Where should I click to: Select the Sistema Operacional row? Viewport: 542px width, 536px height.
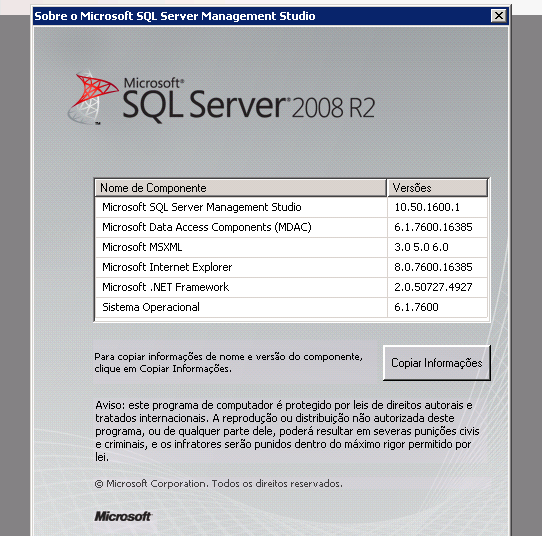(291, 307)
